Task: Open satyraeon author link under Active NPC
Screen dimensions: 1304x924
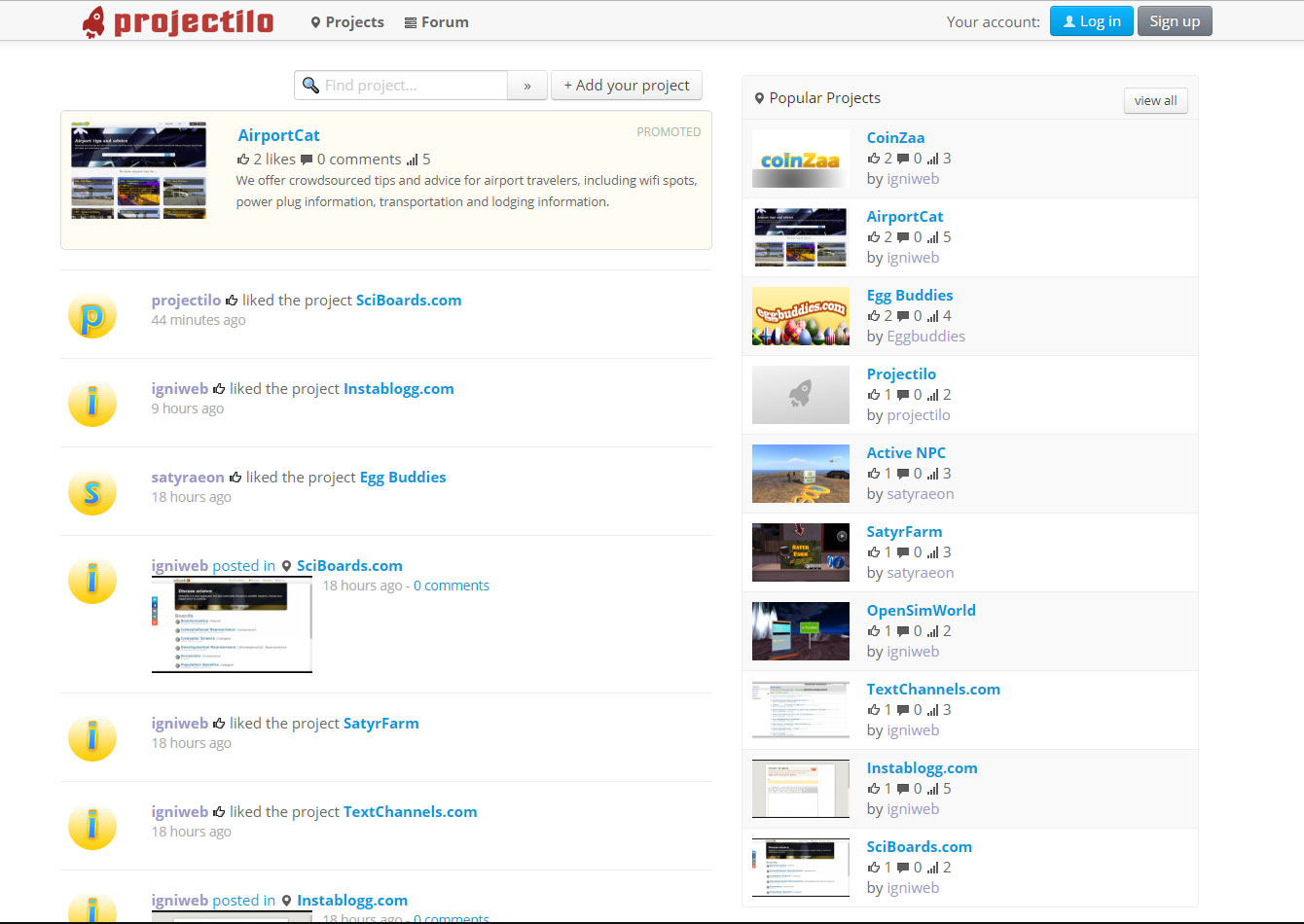Action: coord(921,494)
